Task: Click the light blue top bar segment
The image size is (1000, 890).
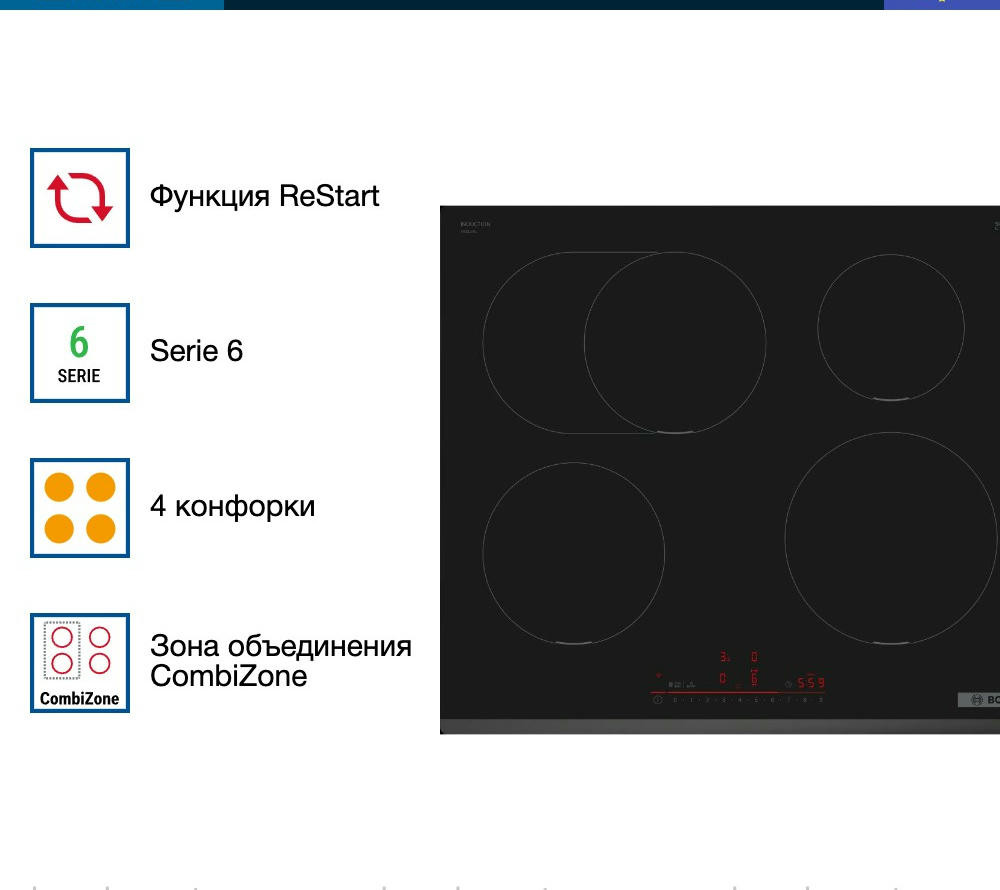Action: 112,4
